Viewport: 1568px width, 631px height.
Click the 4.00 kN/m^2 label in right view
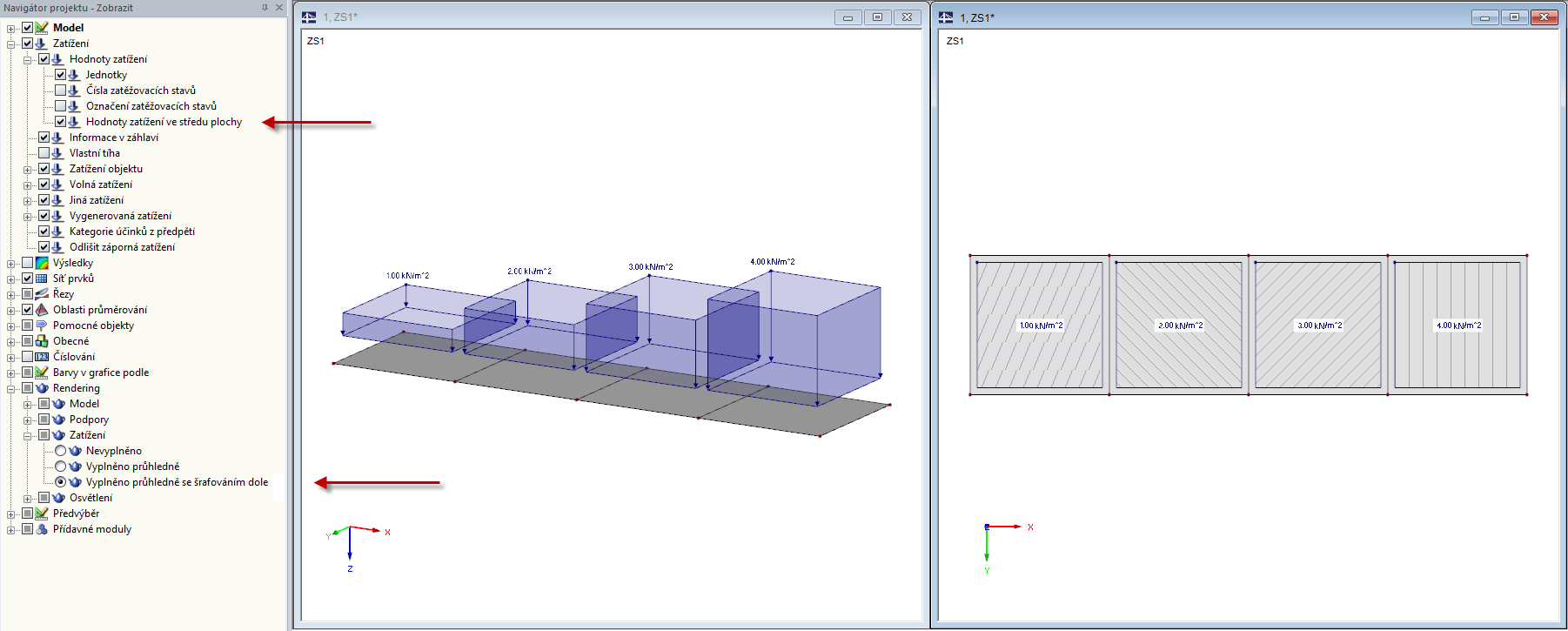point(1458,326)
